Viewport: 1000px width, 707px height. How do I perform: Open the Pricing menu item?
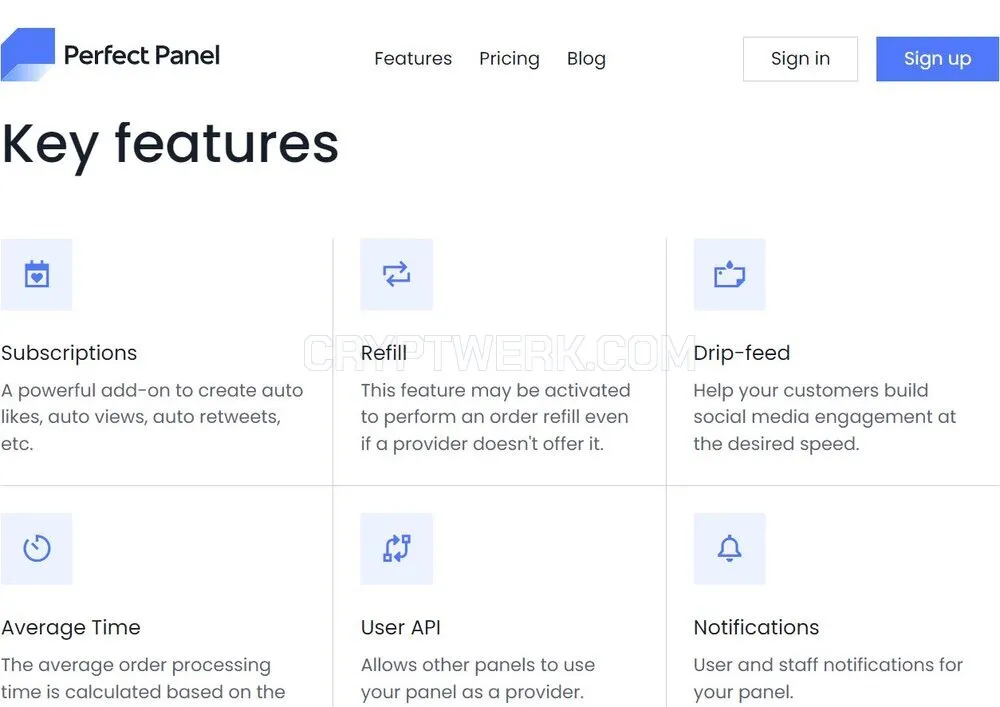pyautogui.click(x=510, y=59)
